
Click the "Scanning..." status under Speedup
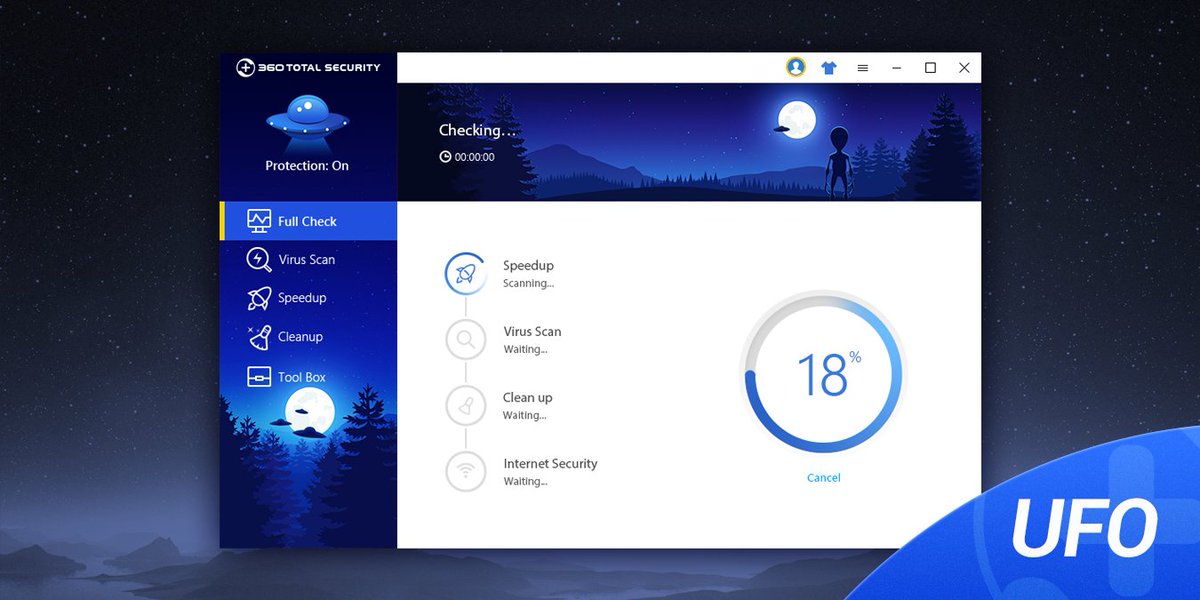point(528,283)
